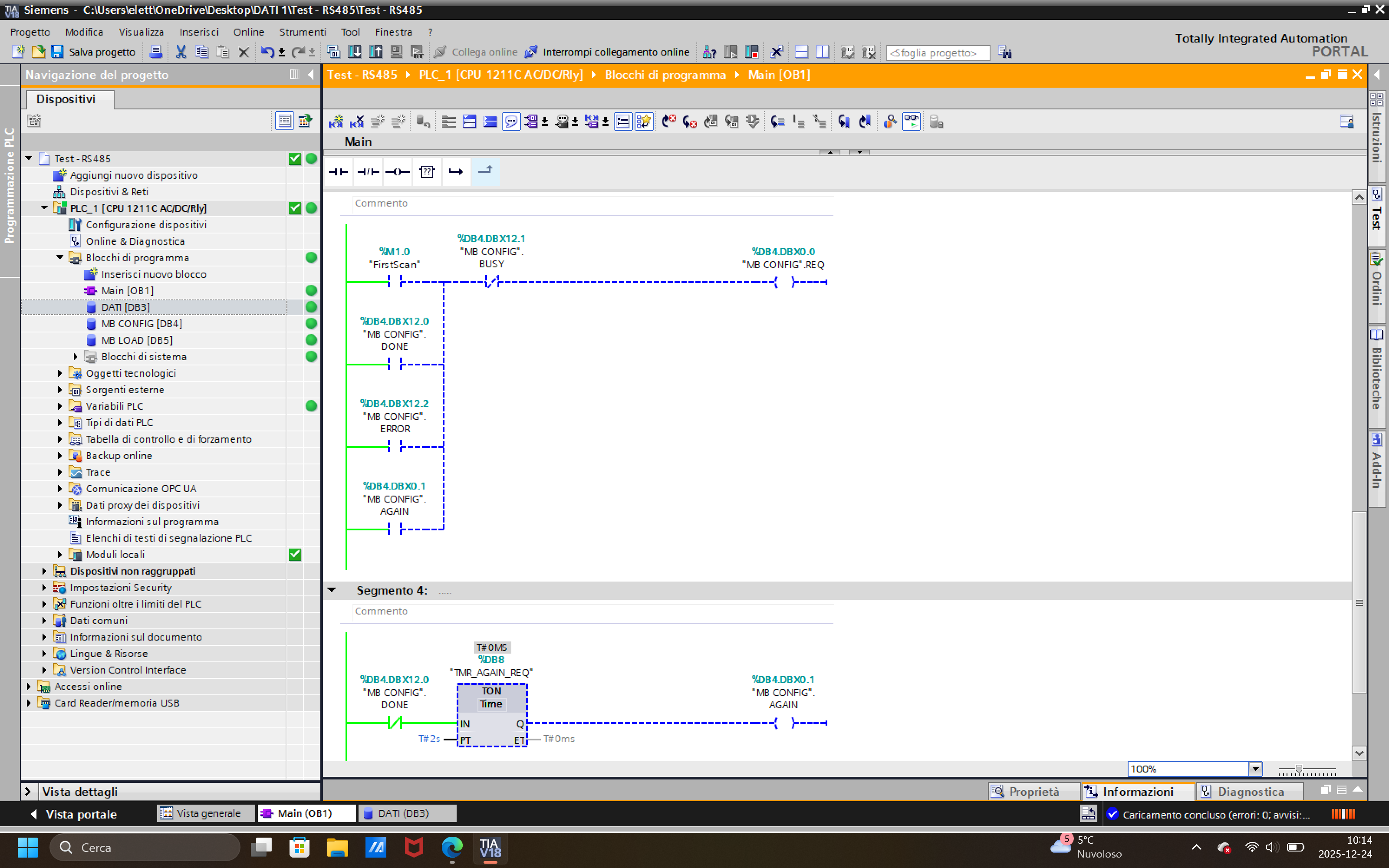Toggle the FirstScan contact in network
Image resolution: width=1389 pixels, height=868 pixels.
click(x=395, y=282)
